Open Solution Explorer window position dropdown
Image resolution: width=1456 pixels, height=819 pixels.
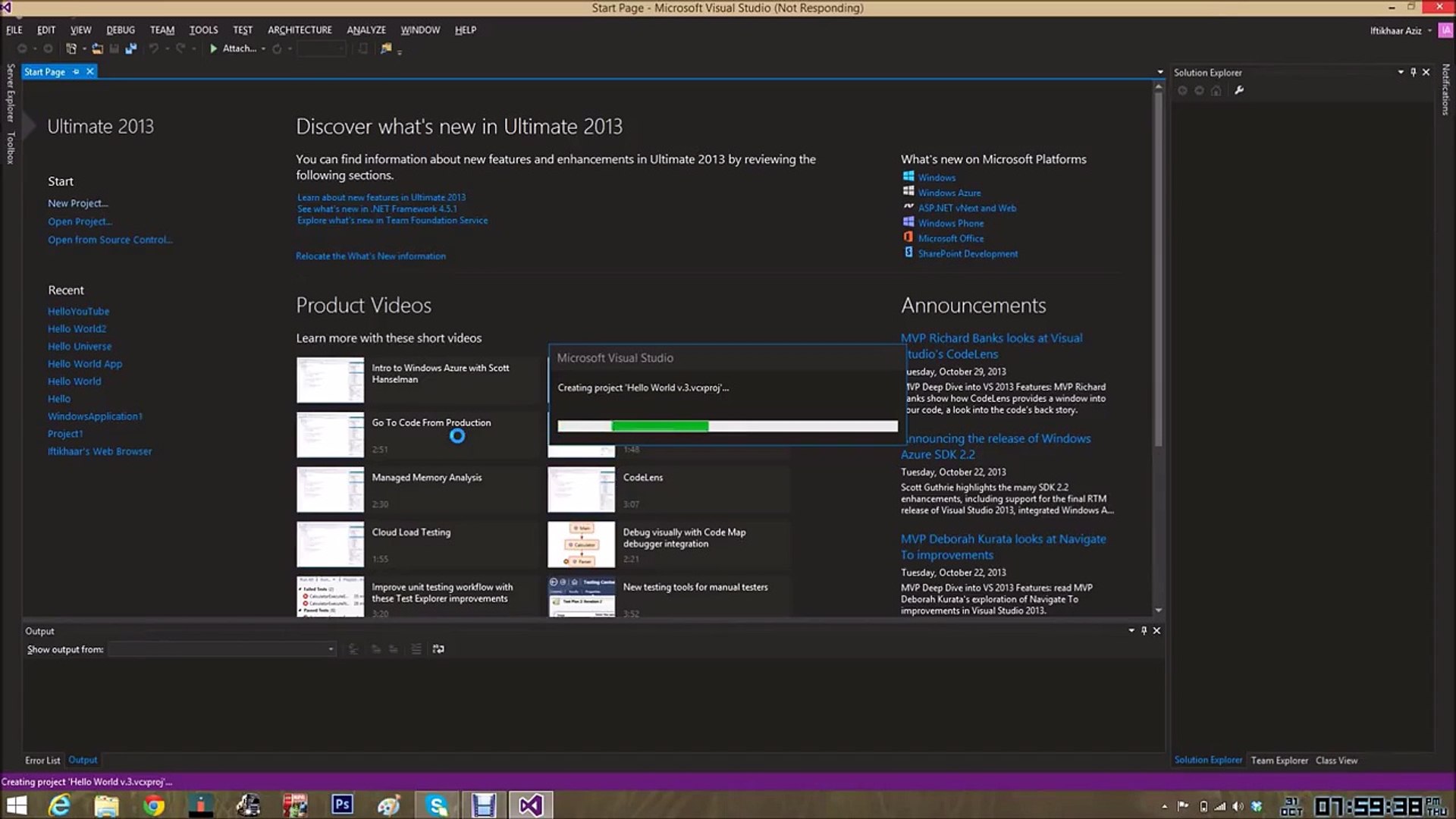pyautogui.click(x=1400, y=72)
